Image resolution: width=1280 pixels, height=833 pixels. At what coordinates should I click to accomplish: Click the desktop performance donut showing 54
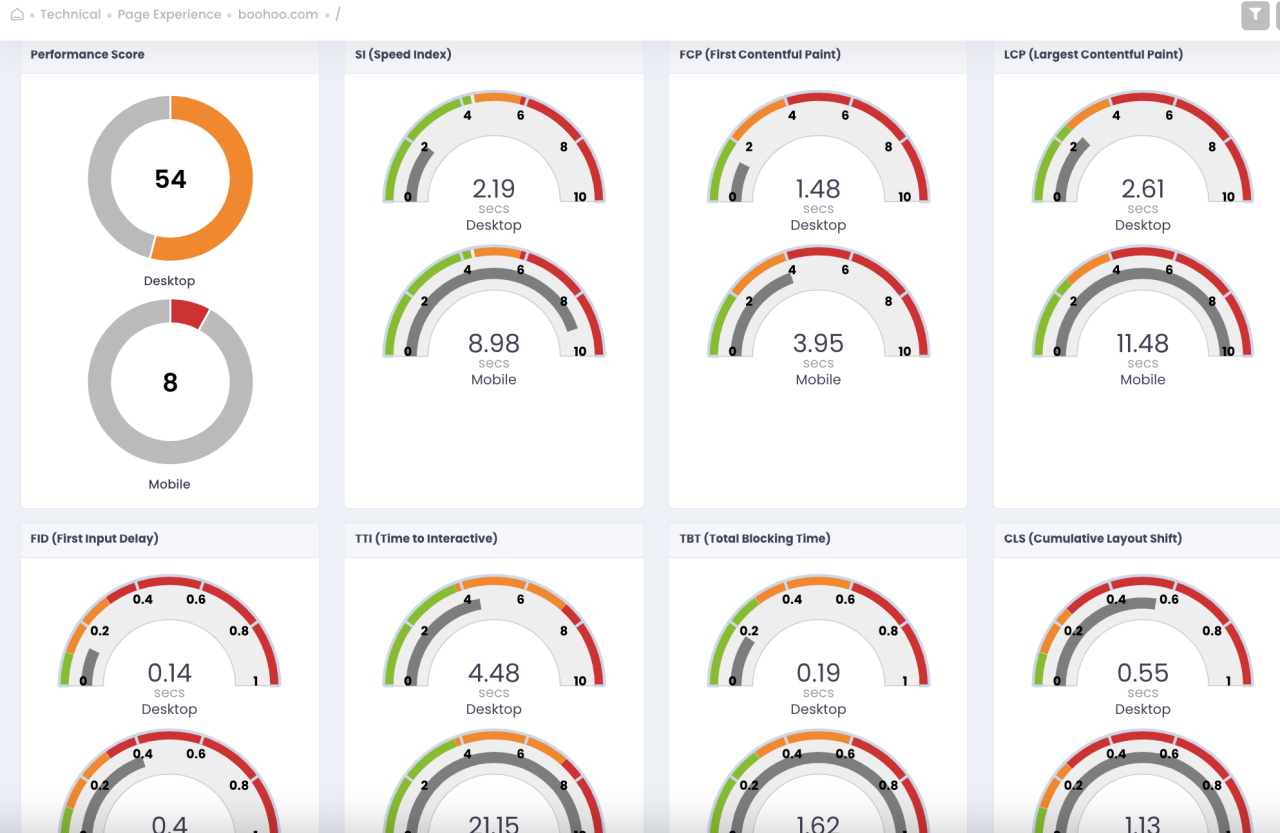[170, 178]
